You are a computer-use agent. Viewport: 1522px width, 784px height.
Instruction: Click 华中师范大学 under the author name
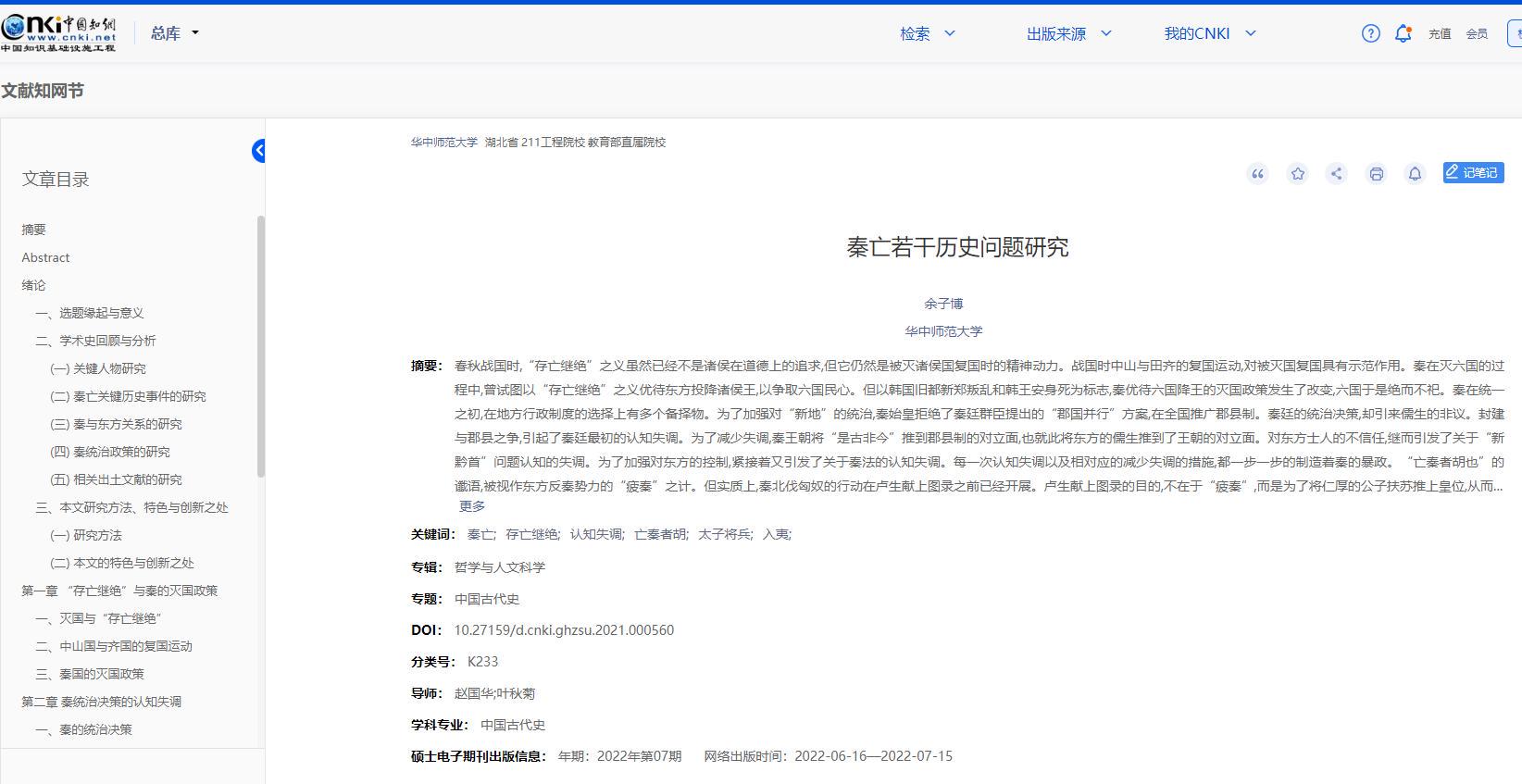(943, 331)
